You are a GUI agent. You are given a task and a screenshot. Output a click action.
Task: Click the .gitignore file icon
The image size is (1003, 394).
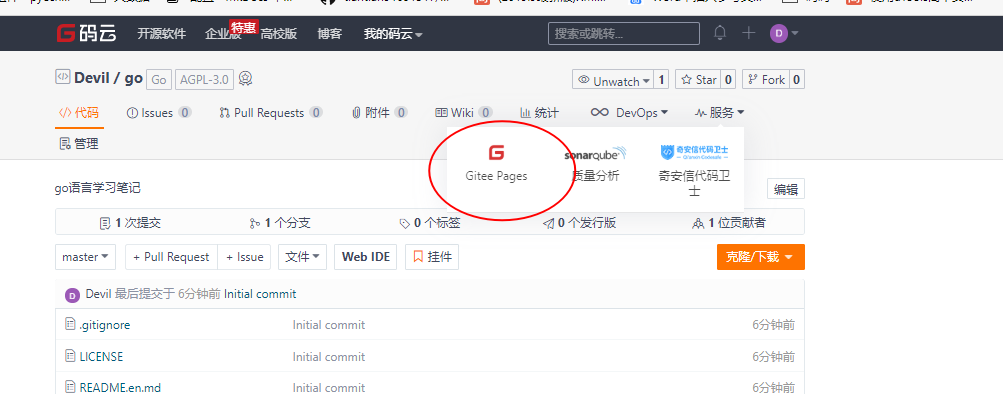tap(70, 324)
